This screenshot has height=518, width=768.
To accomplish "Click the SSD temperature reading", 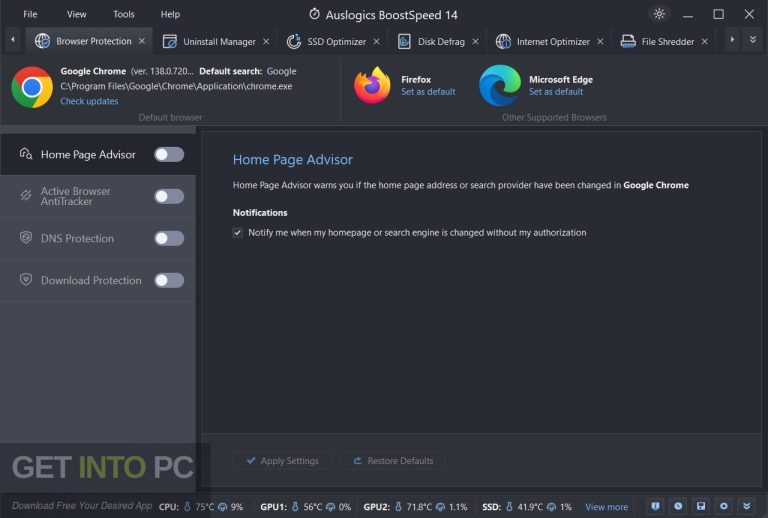I will click(530, 507).
